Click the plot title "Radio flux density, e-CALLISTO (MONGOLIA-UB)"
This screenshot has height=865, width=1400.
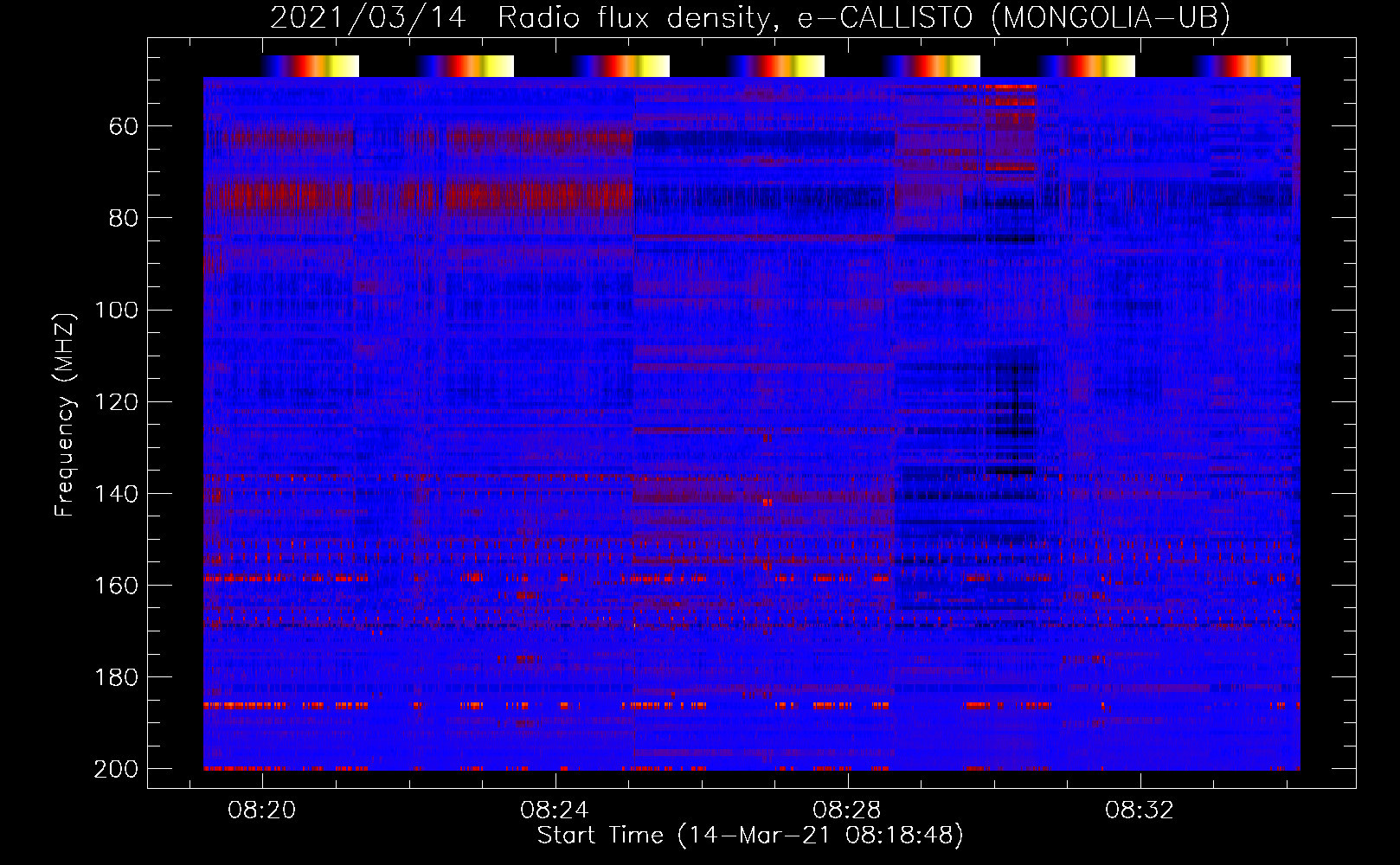pyautogui.click(x=864, y=17)
